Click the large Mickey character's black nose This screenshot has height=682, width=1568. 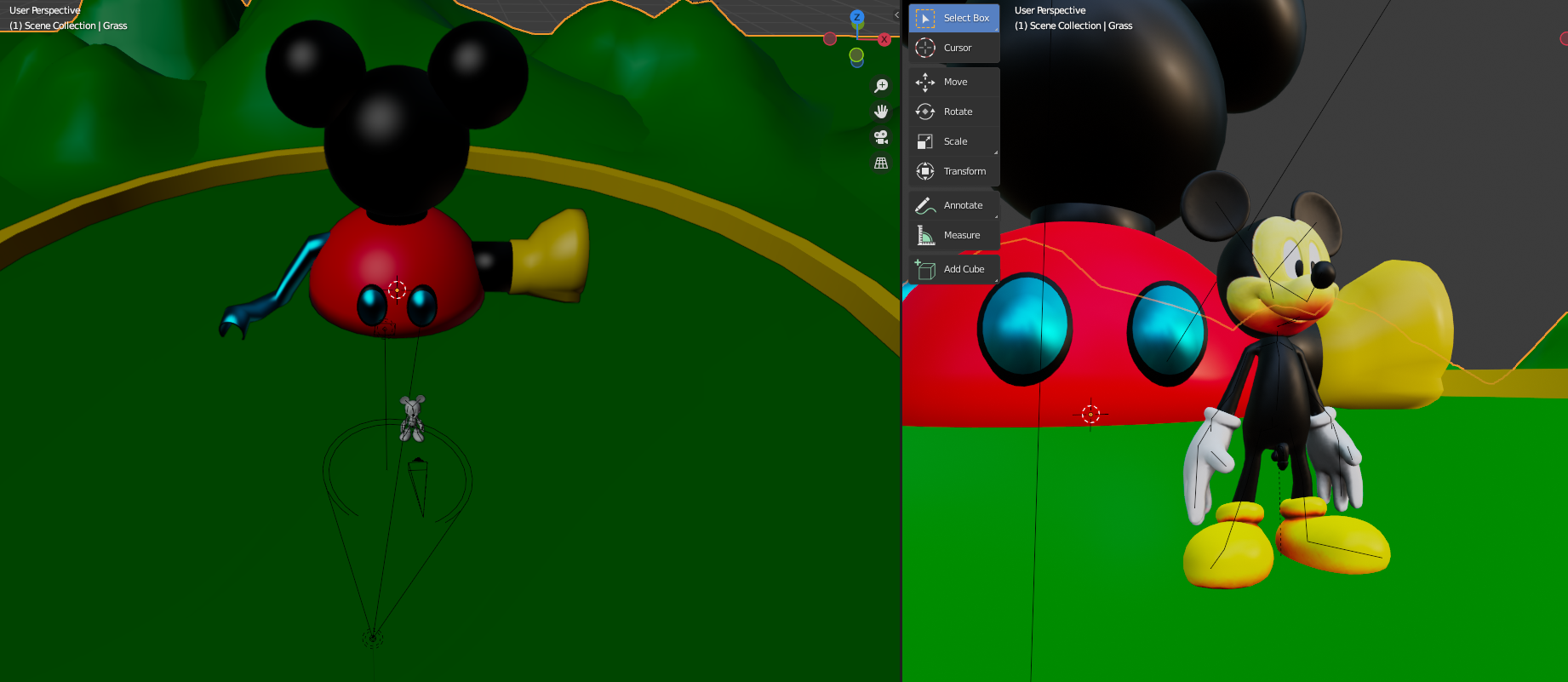pos(1322,274)
